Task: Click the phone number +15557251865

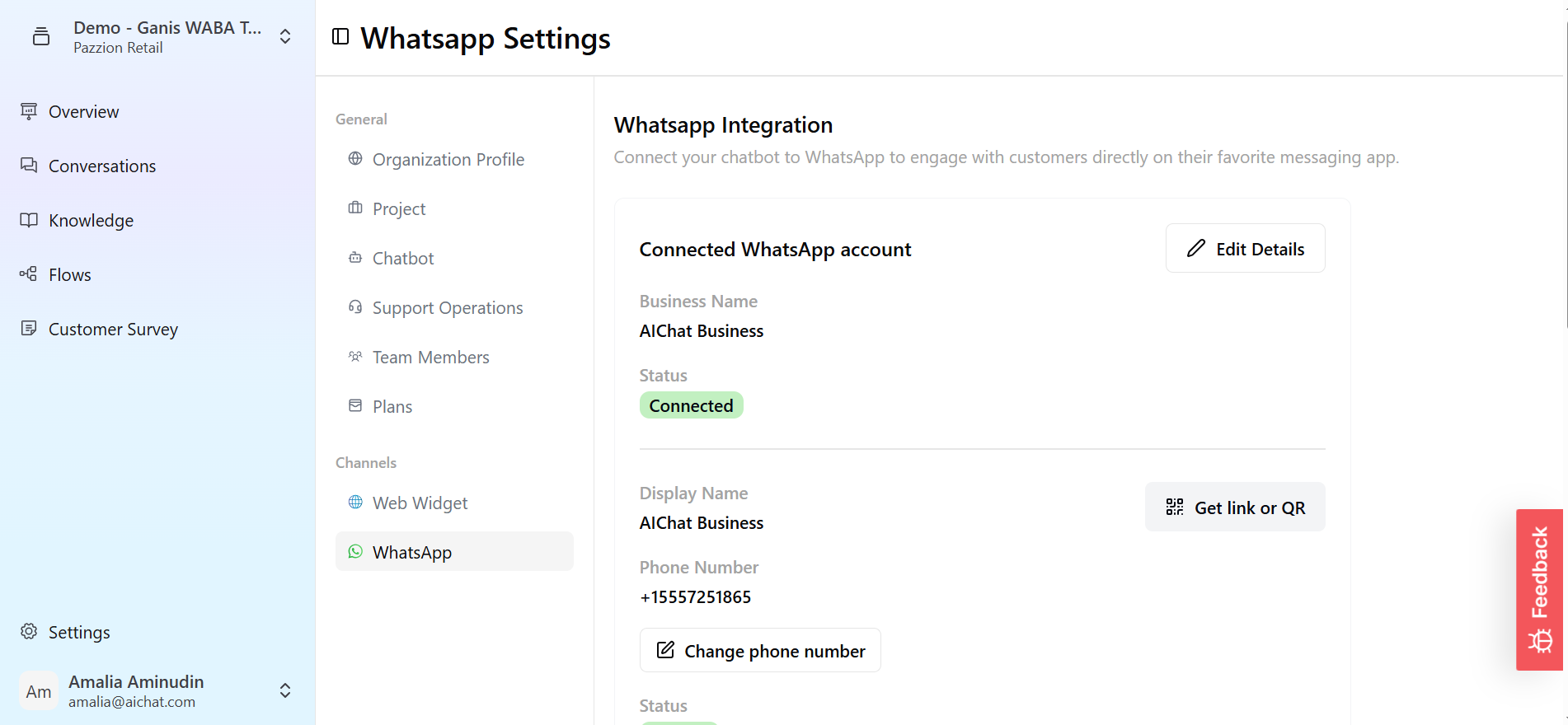Action: 695,596
